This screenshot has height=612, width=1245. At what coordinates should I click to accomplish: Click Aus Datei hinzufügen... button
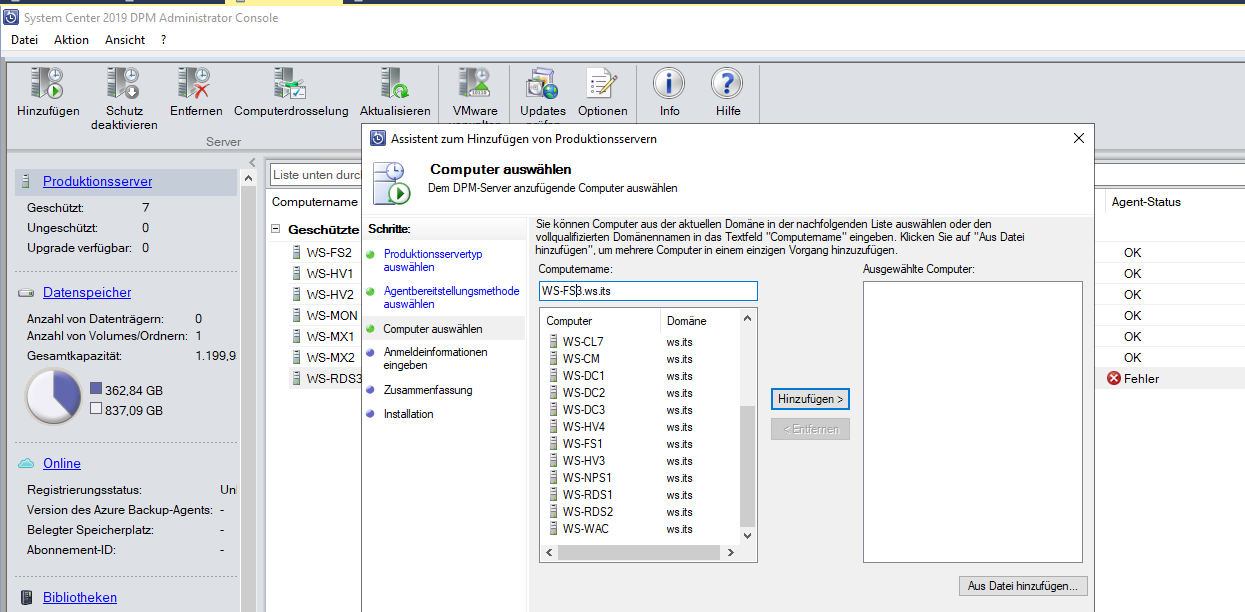pos(1022,586)
